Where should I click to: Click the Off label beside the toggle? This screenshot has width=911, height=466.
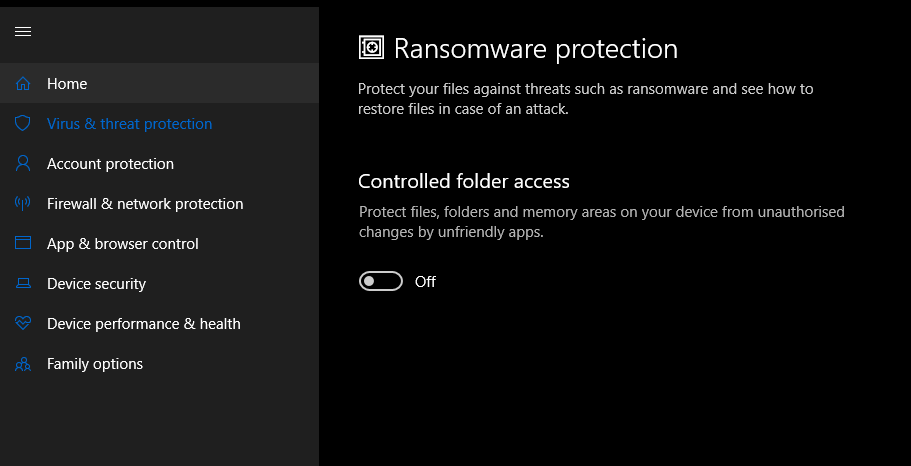[425, 282]
